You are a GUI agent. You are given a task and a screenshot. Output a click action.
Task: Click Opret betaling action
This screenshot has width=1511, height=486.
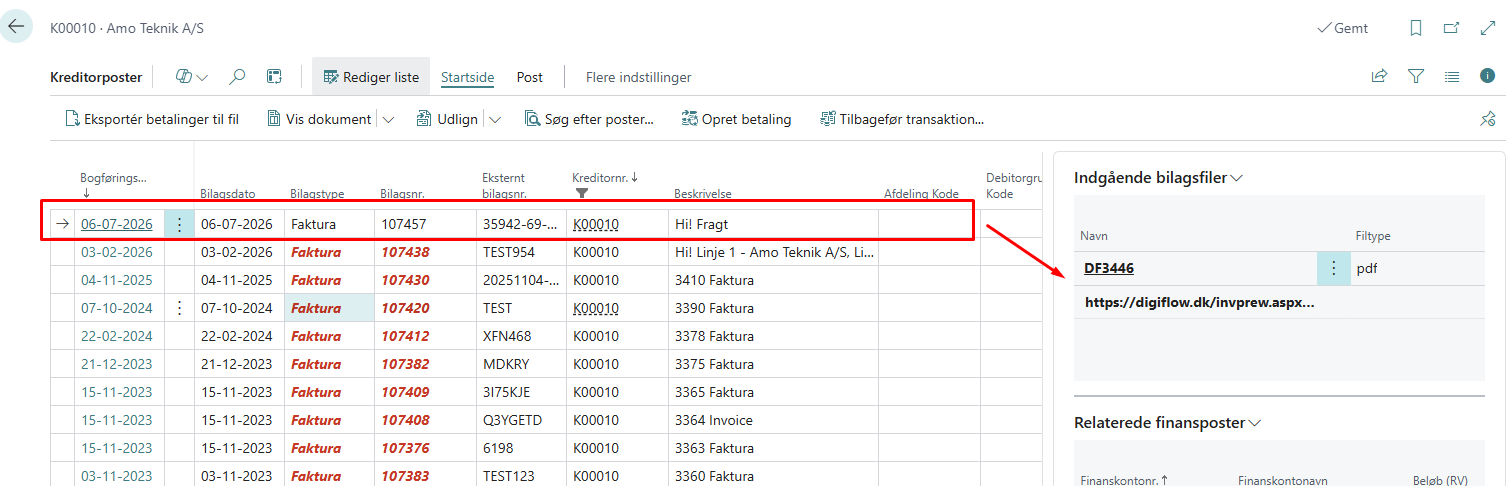736,119
